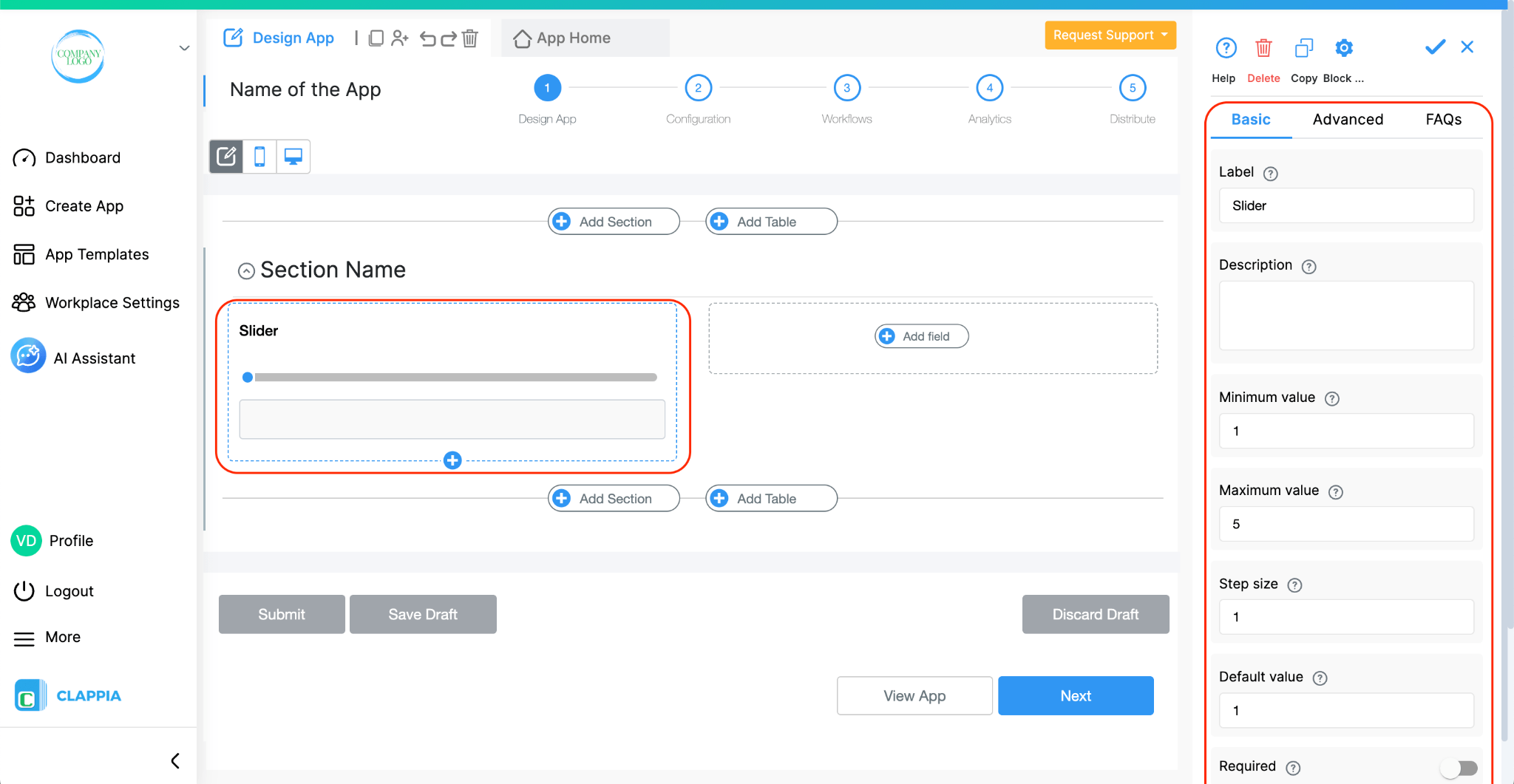
Task: Click help icon next to Step size
Action: 1294,585
